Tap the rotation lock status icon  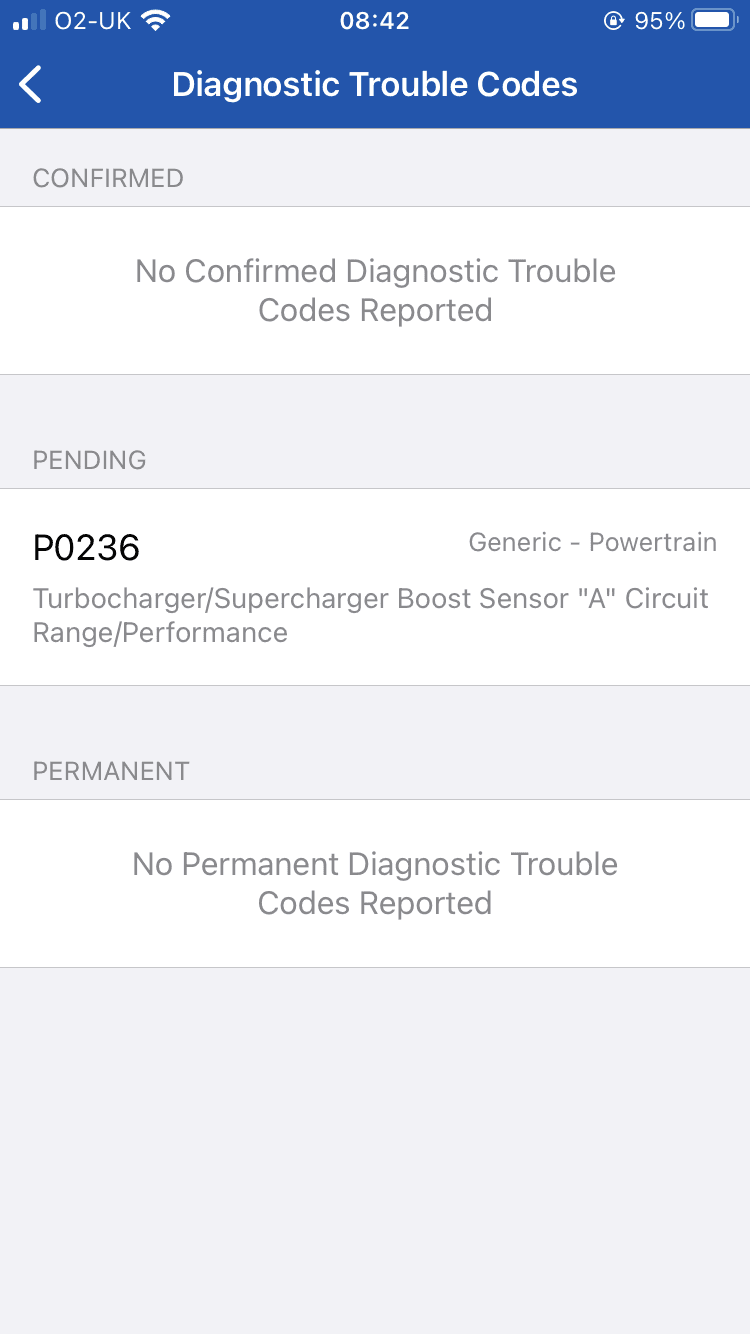(613, 21)
